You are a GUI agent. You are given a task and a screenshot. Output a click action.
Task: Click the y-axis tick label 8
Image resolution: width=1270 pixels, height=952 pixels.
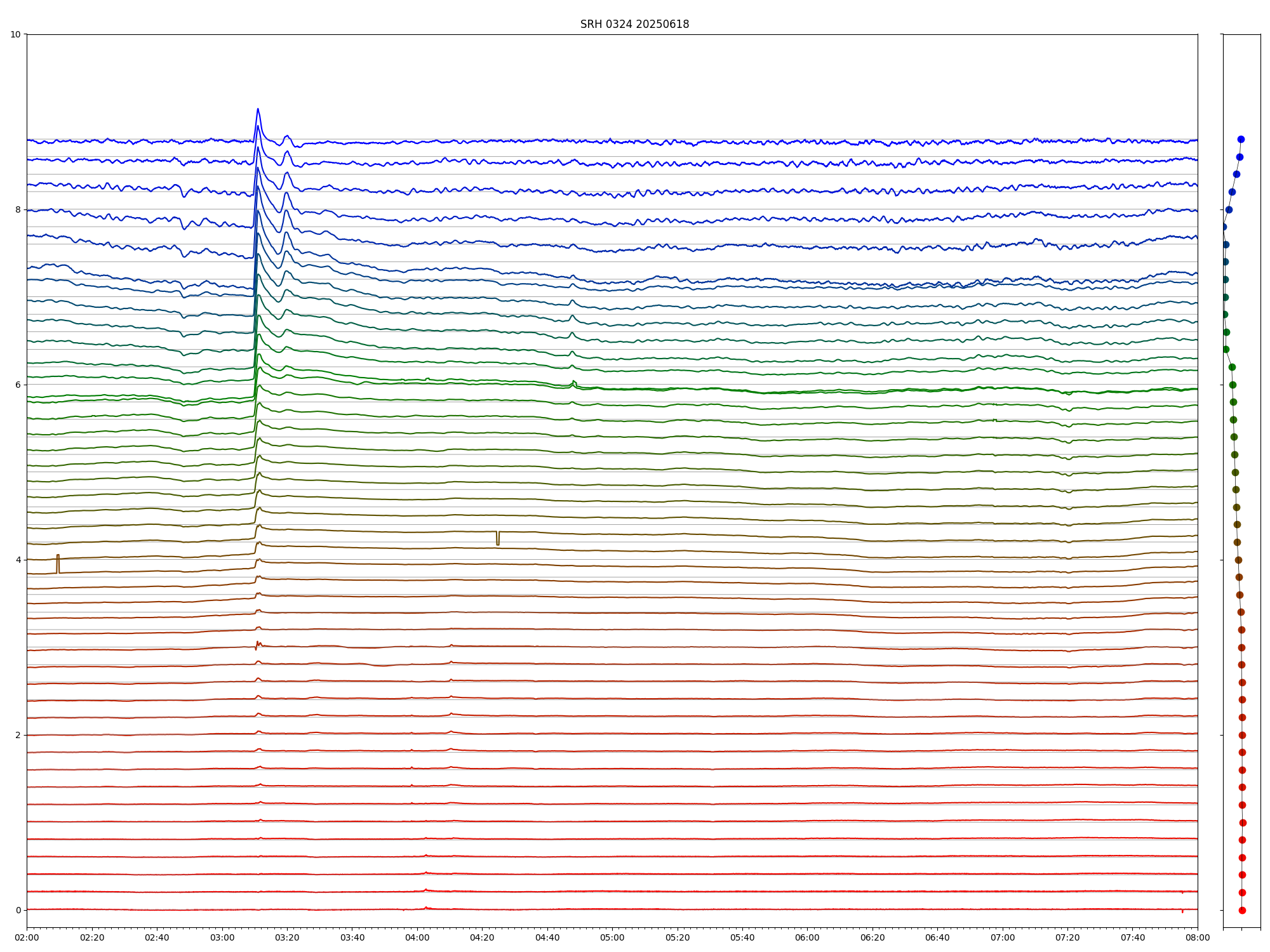click(18, 209)
